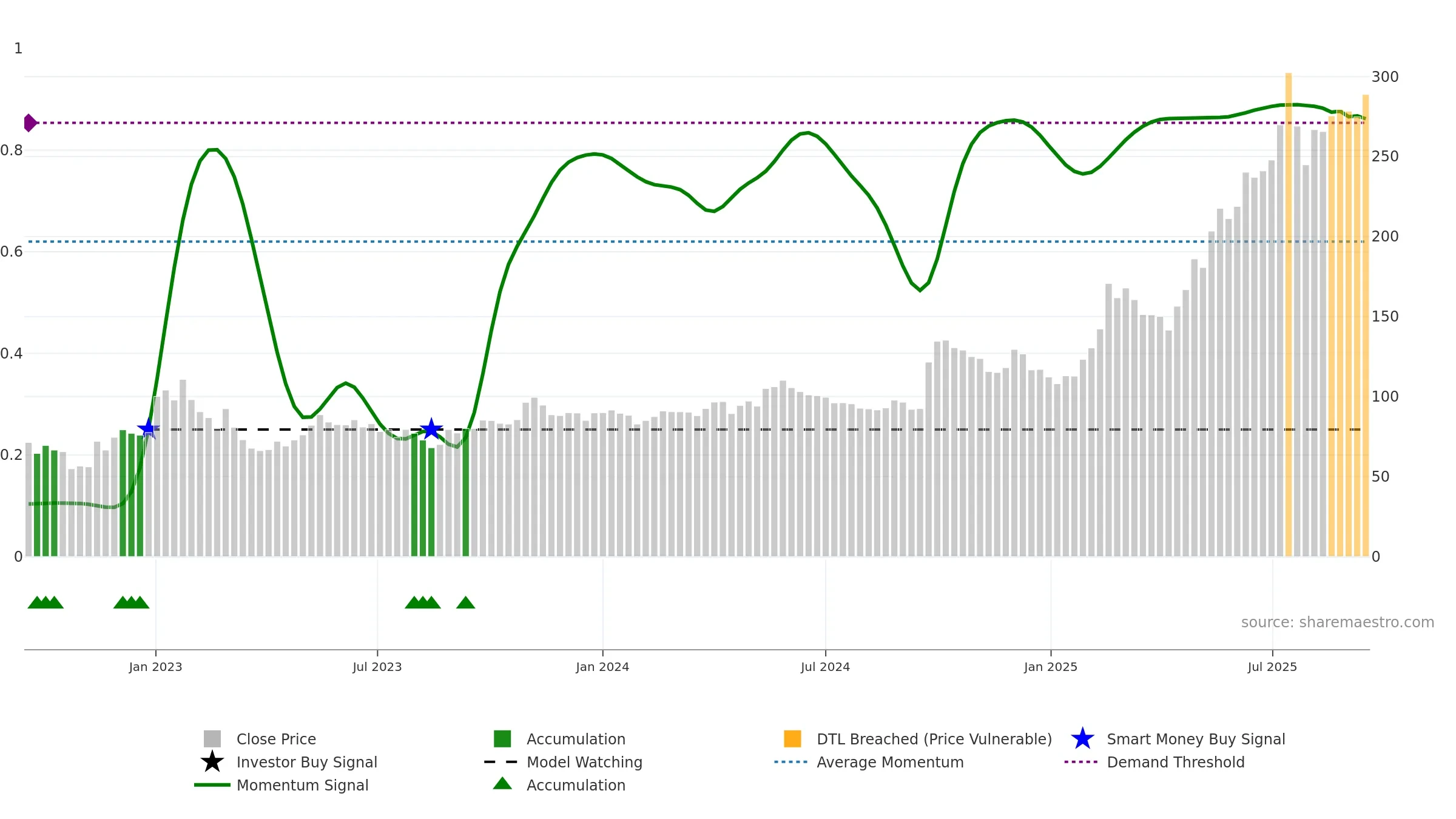Click the dashed Model Watching legend line
Image resolution: width=1456 pixels, height=819 pixels.
[x=501, y=762]
